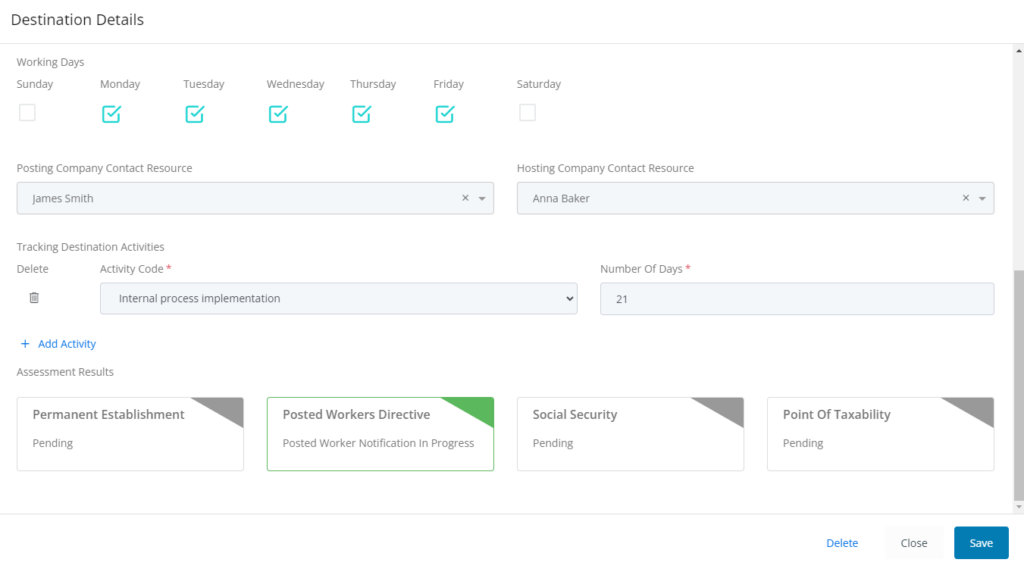Image resolution: width=1024 pixels, height=575 pixels.
Task: Click the Anna Baker selected value
Action: click(561, 198)
